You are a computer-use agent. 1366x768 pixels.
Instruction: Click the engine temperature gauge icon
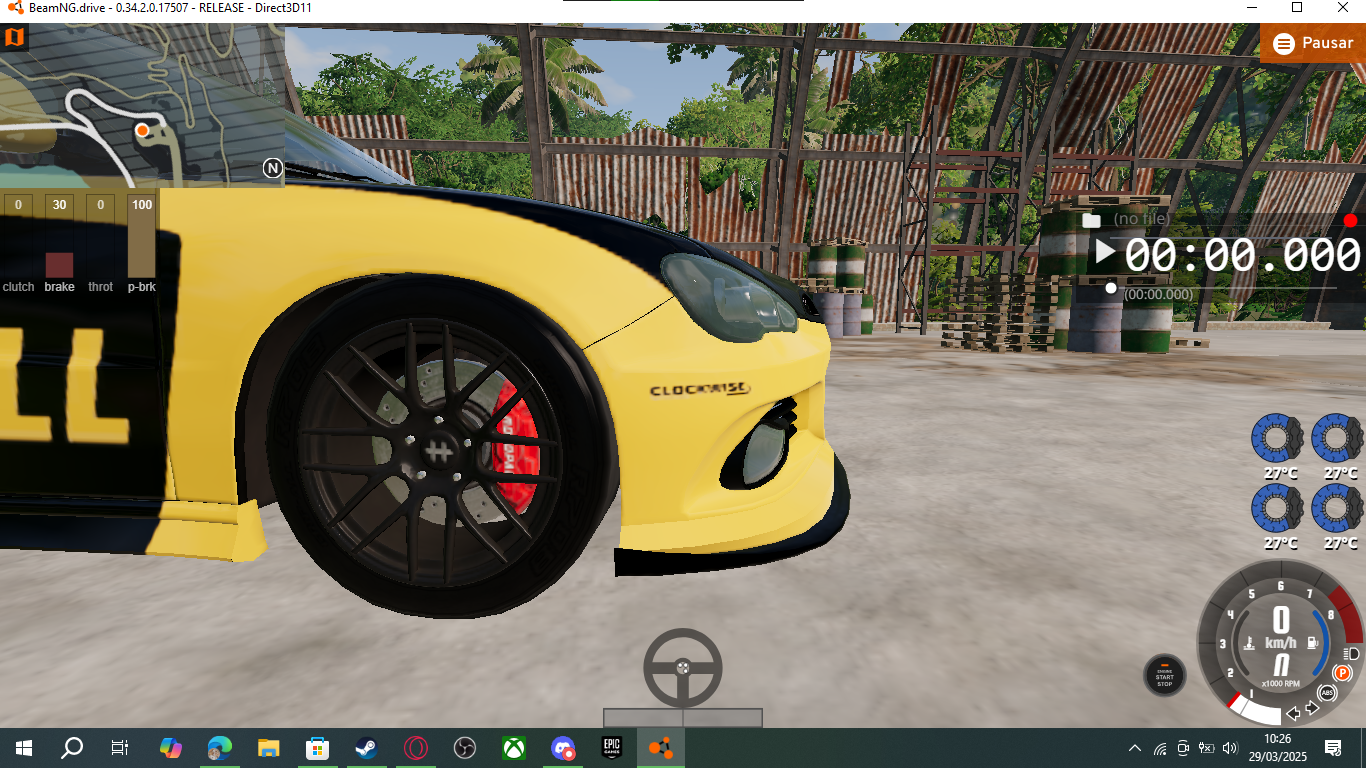pyautogui.click(x=1247, y=643)
